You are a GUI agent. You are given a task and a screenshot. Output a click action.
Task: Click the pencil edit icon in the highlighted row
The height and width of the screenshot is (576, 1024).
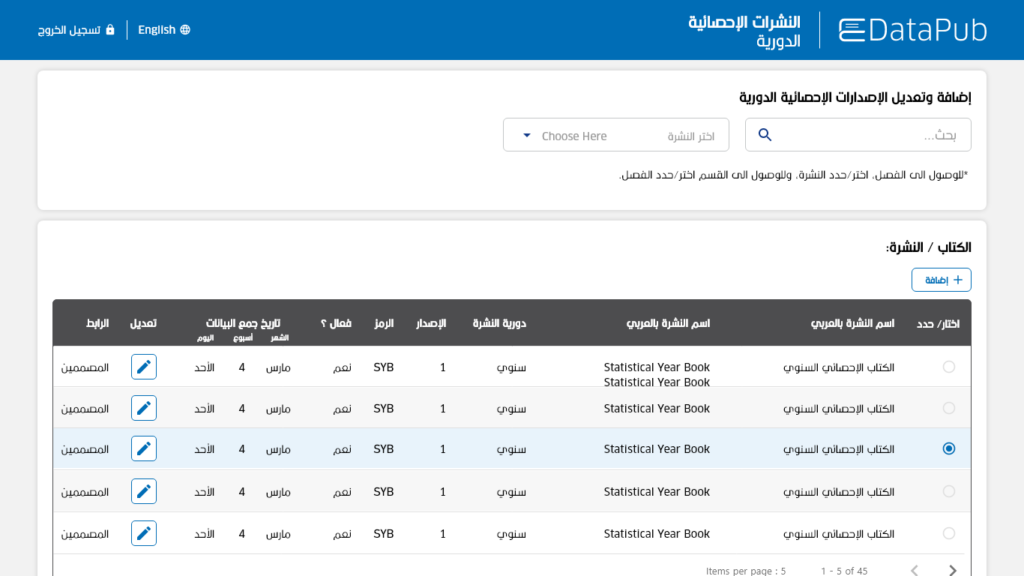[143, 448]
